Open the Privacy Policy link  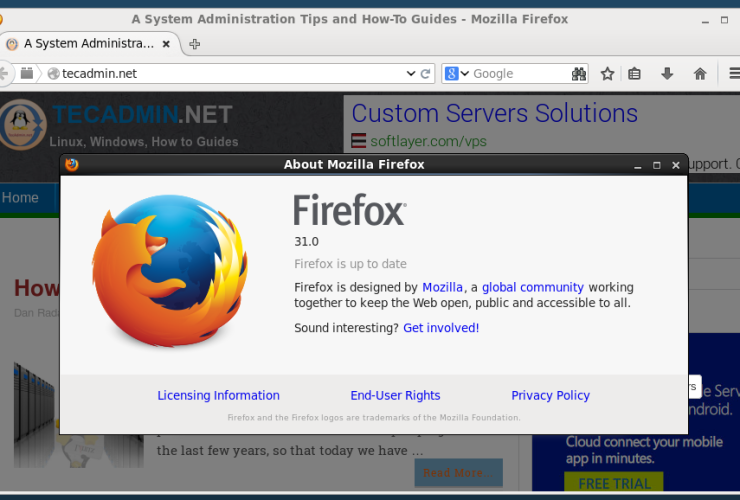point(550,396)
